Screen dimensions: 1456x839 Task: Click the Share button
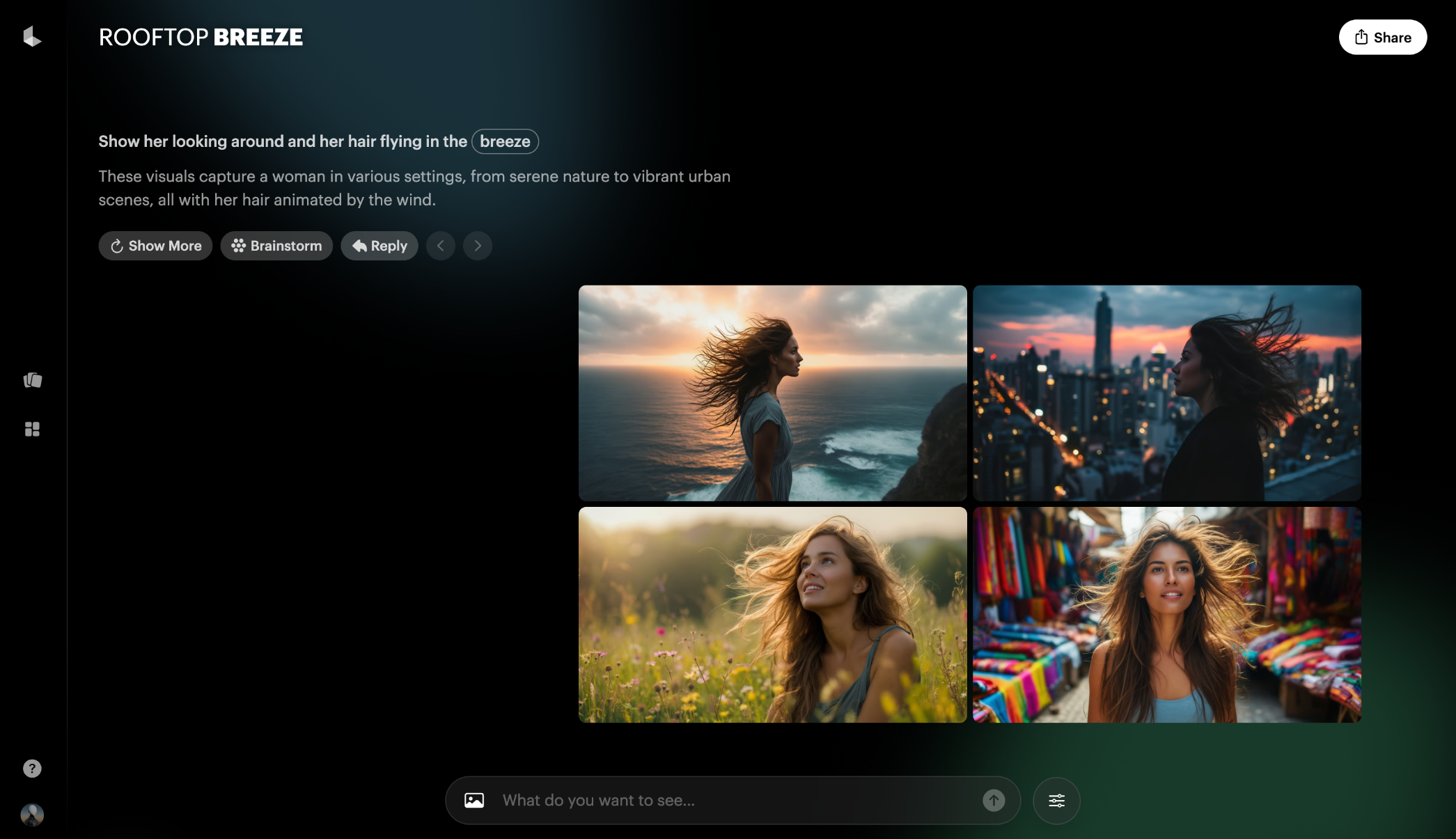tap(1382, 37)
